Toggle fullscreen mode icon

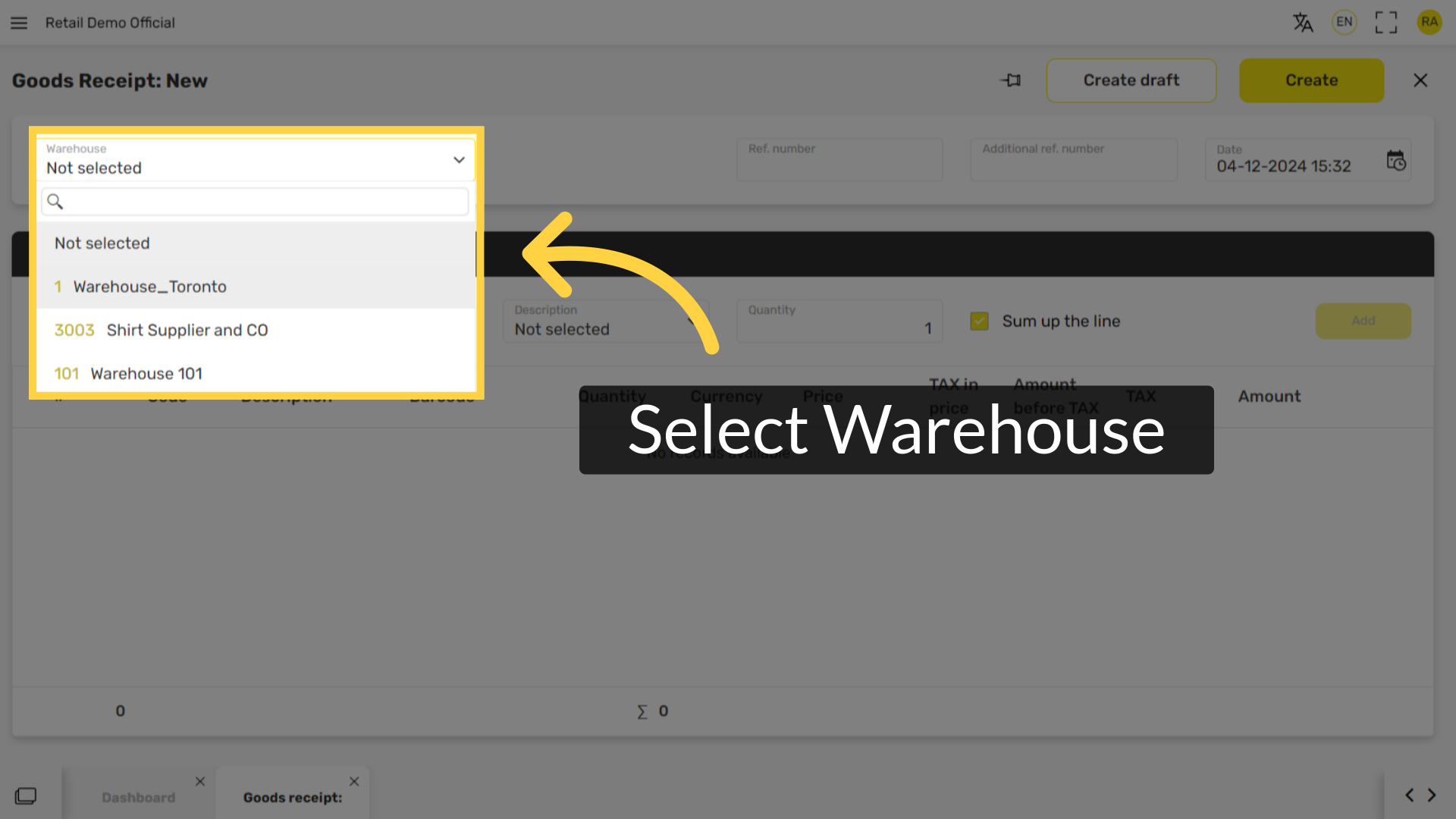click(1385, 23)
